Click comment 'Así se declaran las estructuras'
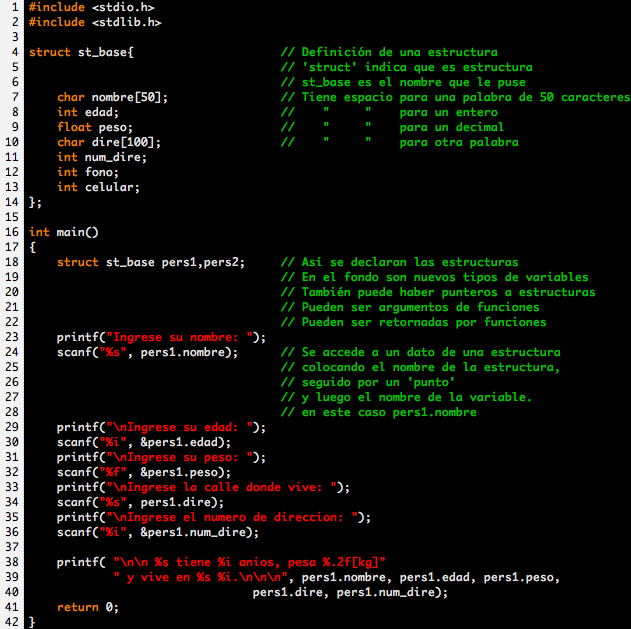The height and width of the screenshot is (629, 631). click(410, 262)
